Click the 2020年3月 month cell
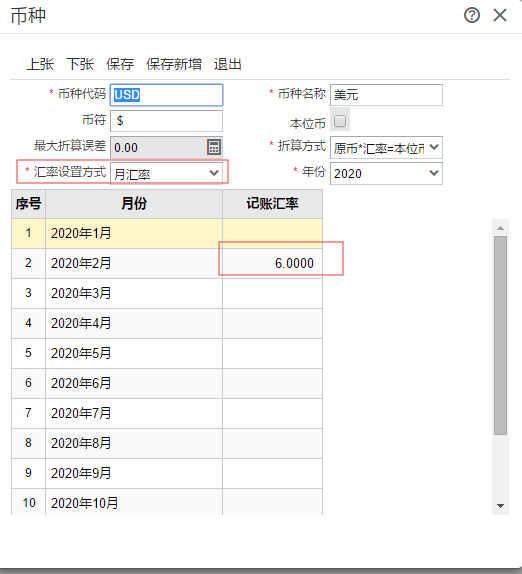Viewport: 522px width, 574px height. point(134,294)
